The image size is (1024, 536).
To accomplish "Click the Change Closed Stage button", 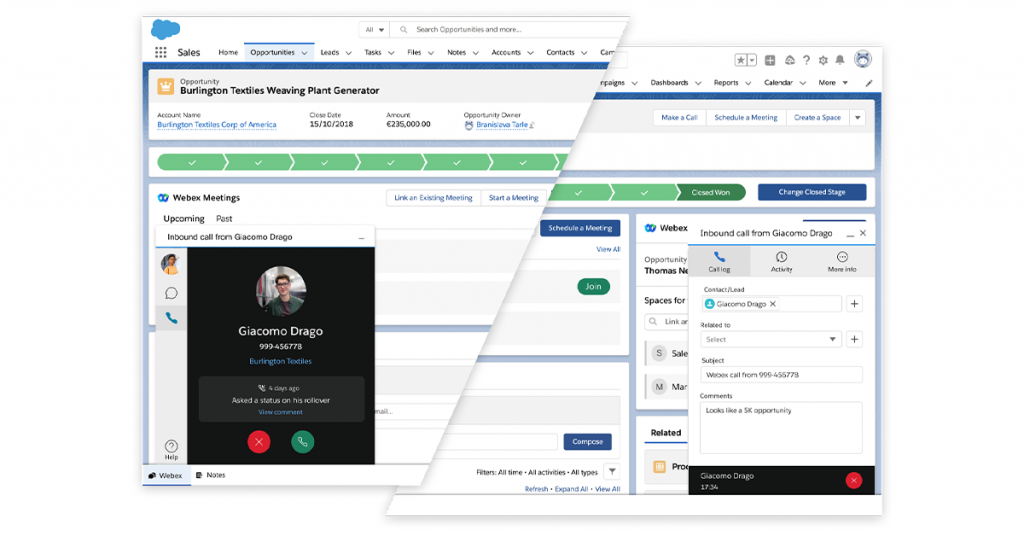I will pyautogui.click(x=812, y=192).
